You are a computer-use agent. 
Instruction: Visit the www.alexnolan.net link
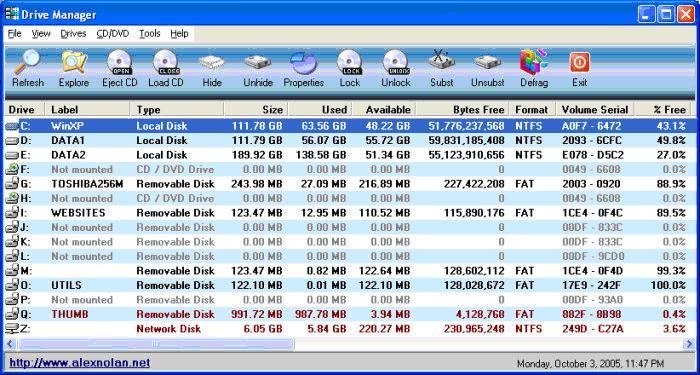click(79, 362)
